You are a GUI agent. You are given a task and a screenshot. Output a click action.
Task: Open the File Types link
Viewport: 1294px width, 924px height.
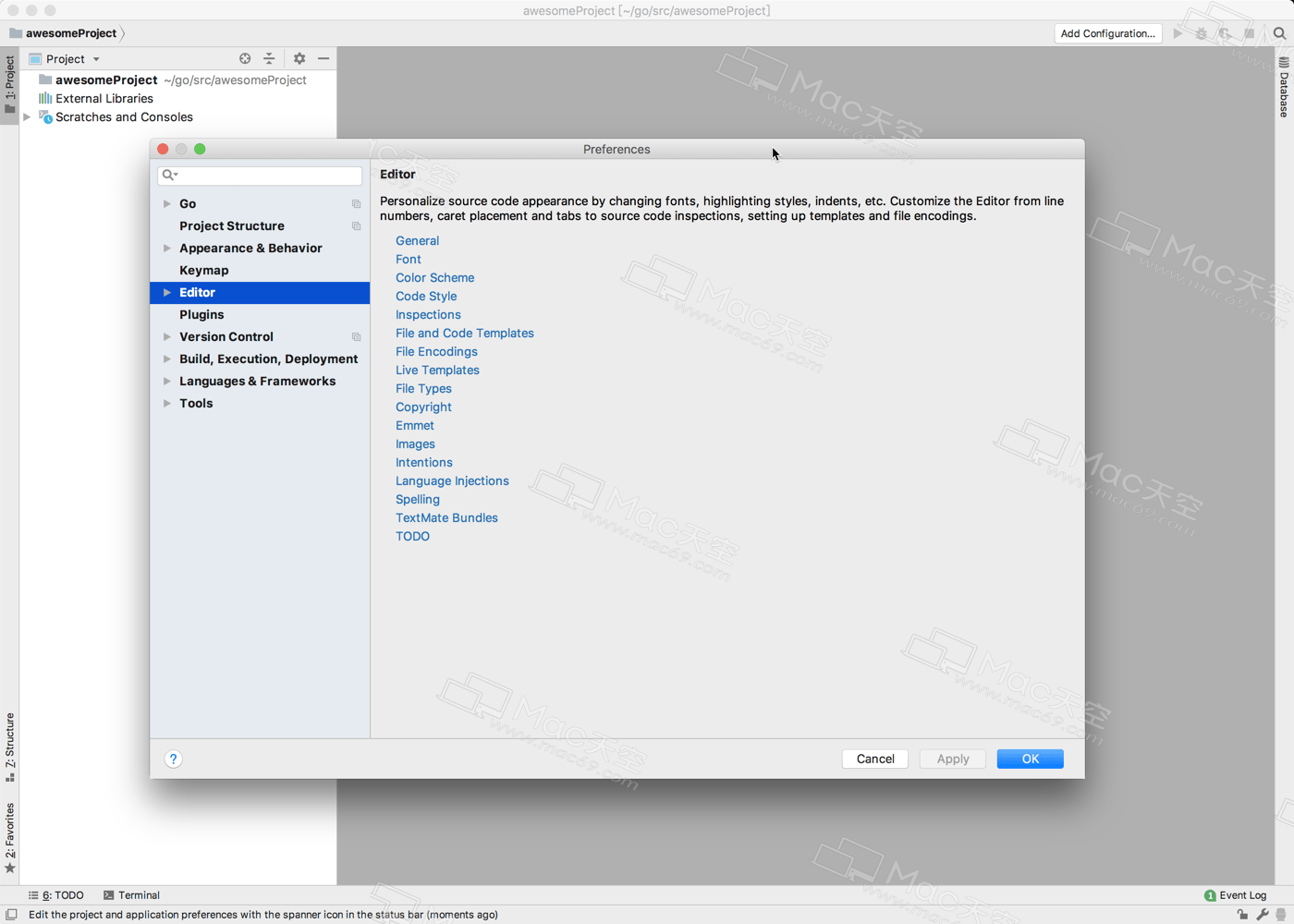(424, 388)
